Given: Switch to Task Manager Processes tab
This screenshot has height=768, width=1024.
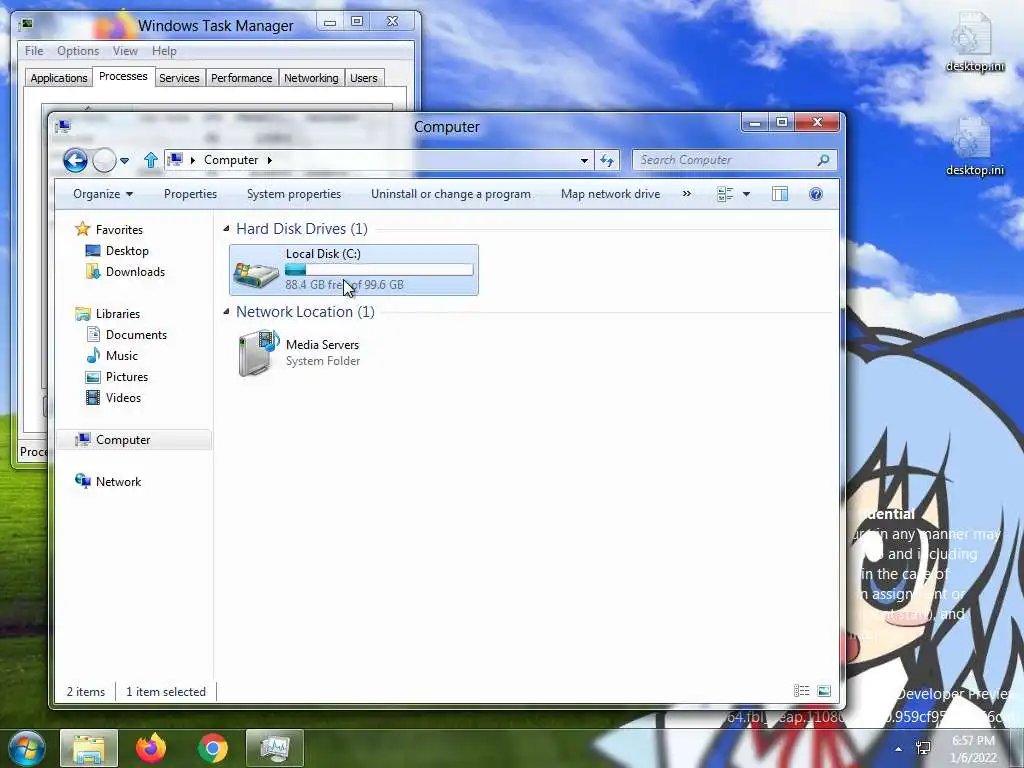Looking at the screenshot, I should pos(123,76).
